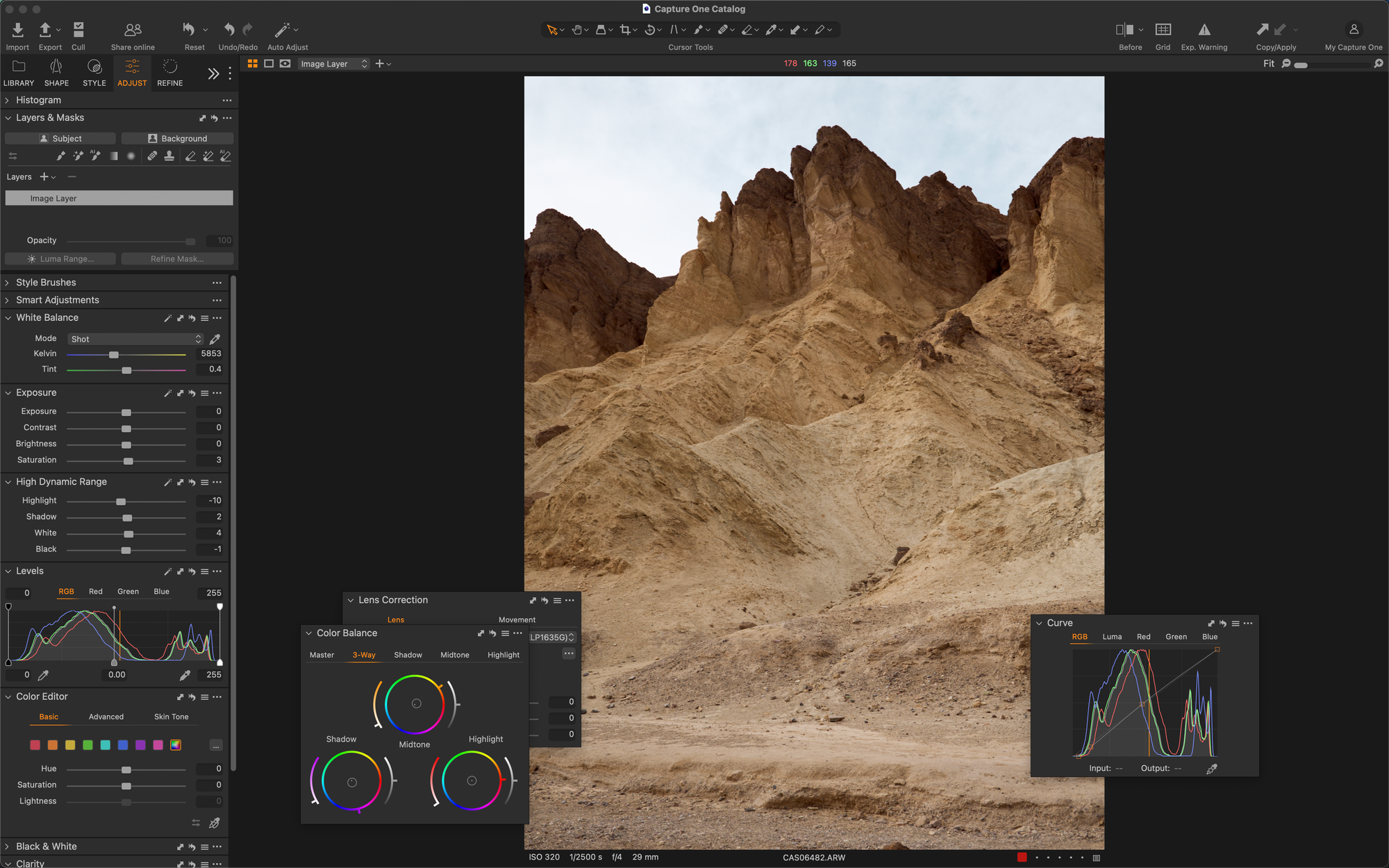Select the Crop cursor tool
The image size is (1389, 868).
coord(625,30)
